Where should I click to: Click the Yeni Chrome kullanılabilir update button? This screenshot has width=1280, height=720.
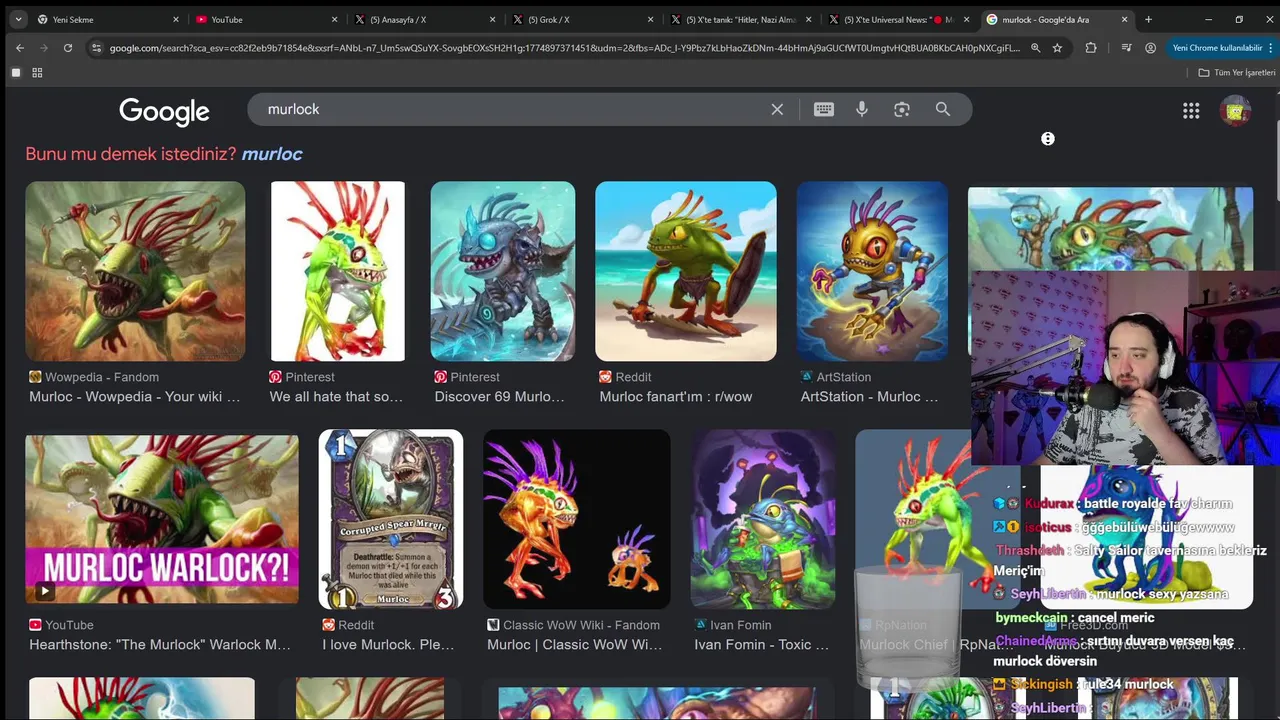[x=1217, y=47]
